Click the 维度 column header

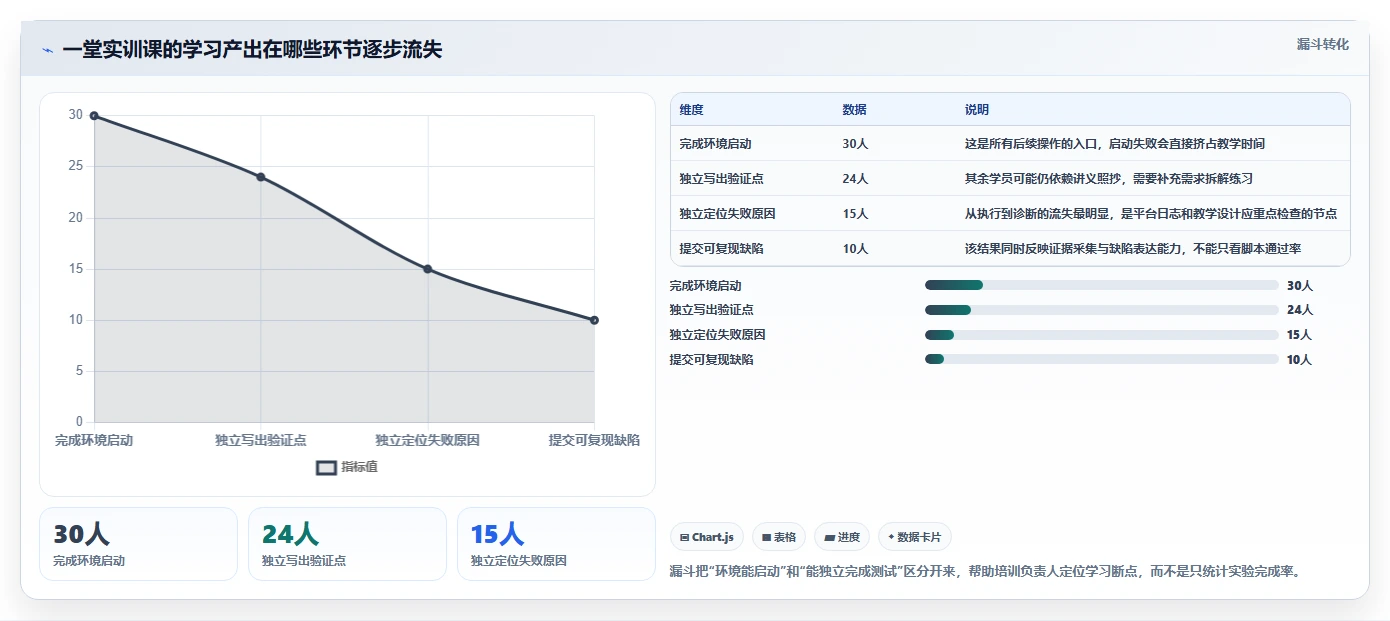(x=691, y=110)
